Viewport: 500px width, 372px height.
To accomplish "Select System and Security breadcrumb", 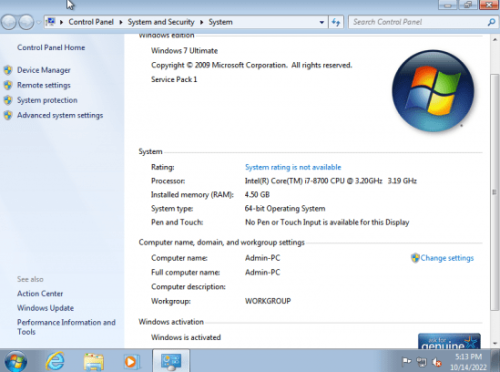I will [161, 22].
